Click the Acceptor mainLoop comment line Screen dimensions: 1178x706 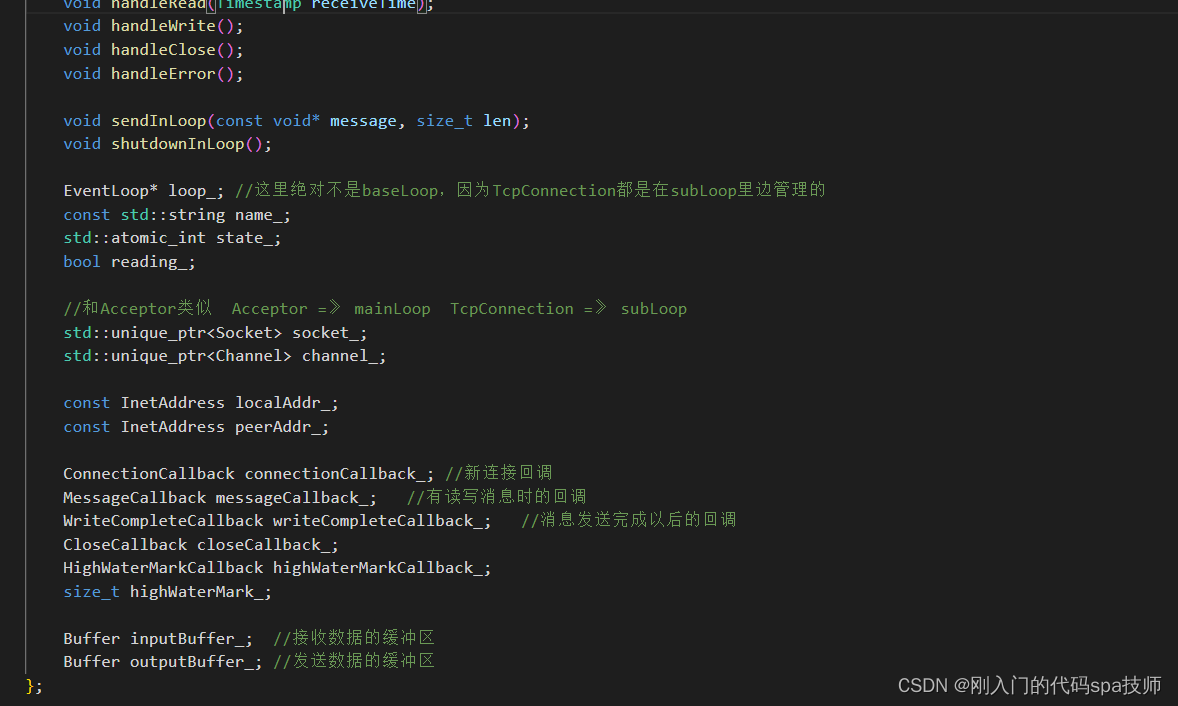click(375, 309)
